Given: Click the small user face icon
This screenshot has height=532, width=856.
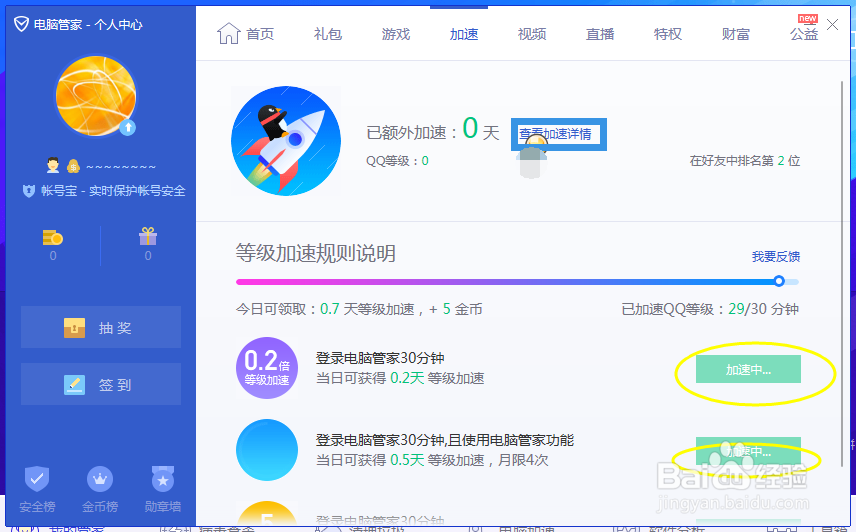Looking at the screenshot, I should [x=53, y=165].
